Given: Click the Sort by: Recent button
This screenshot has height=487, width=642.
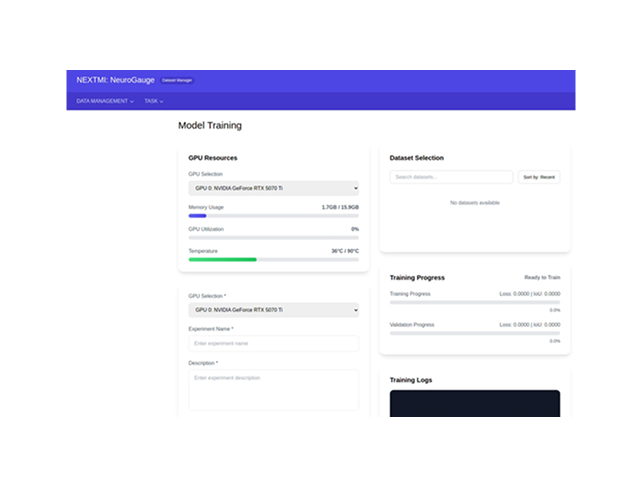Looking at the screenshot, I should (539, 177).
